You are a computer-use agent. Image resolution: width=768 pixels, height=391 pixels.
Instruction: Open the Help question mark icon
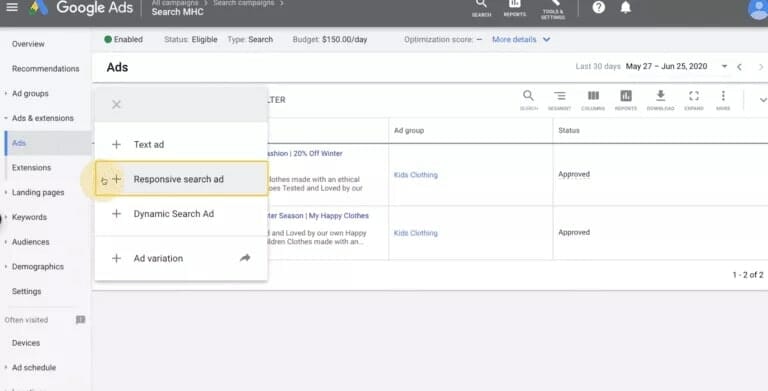[x=599, y=7]
